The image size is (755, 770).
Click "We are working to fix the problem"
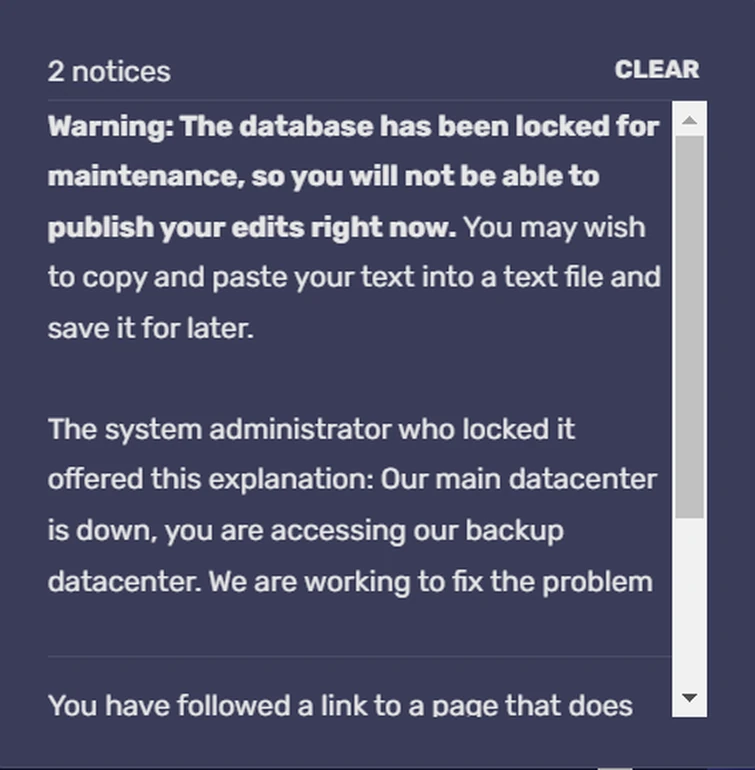430,581
